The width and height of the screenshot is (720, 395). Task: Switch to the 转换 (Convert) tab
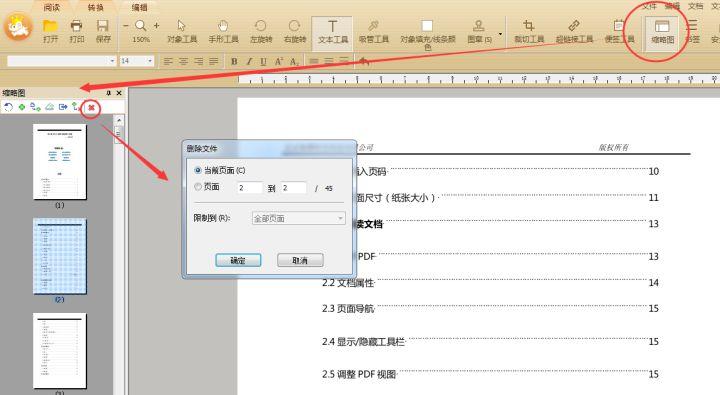pyautogui.click(x=96, y=7)
